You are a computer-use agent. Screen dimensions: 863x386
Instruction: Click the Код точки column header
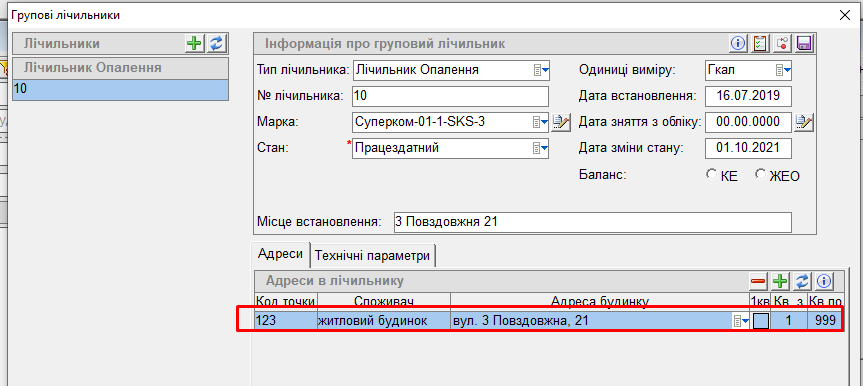(286, 301)
